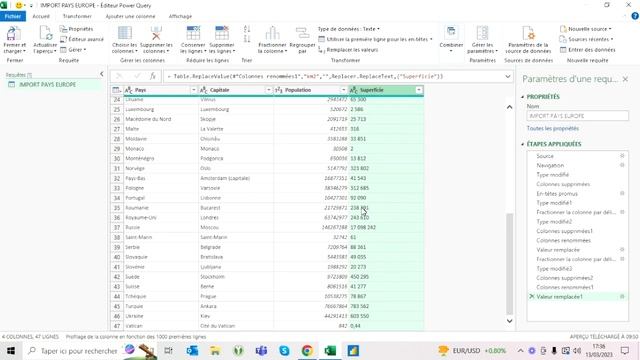Open Google Chrome from the taskbar

coord(307,351)
